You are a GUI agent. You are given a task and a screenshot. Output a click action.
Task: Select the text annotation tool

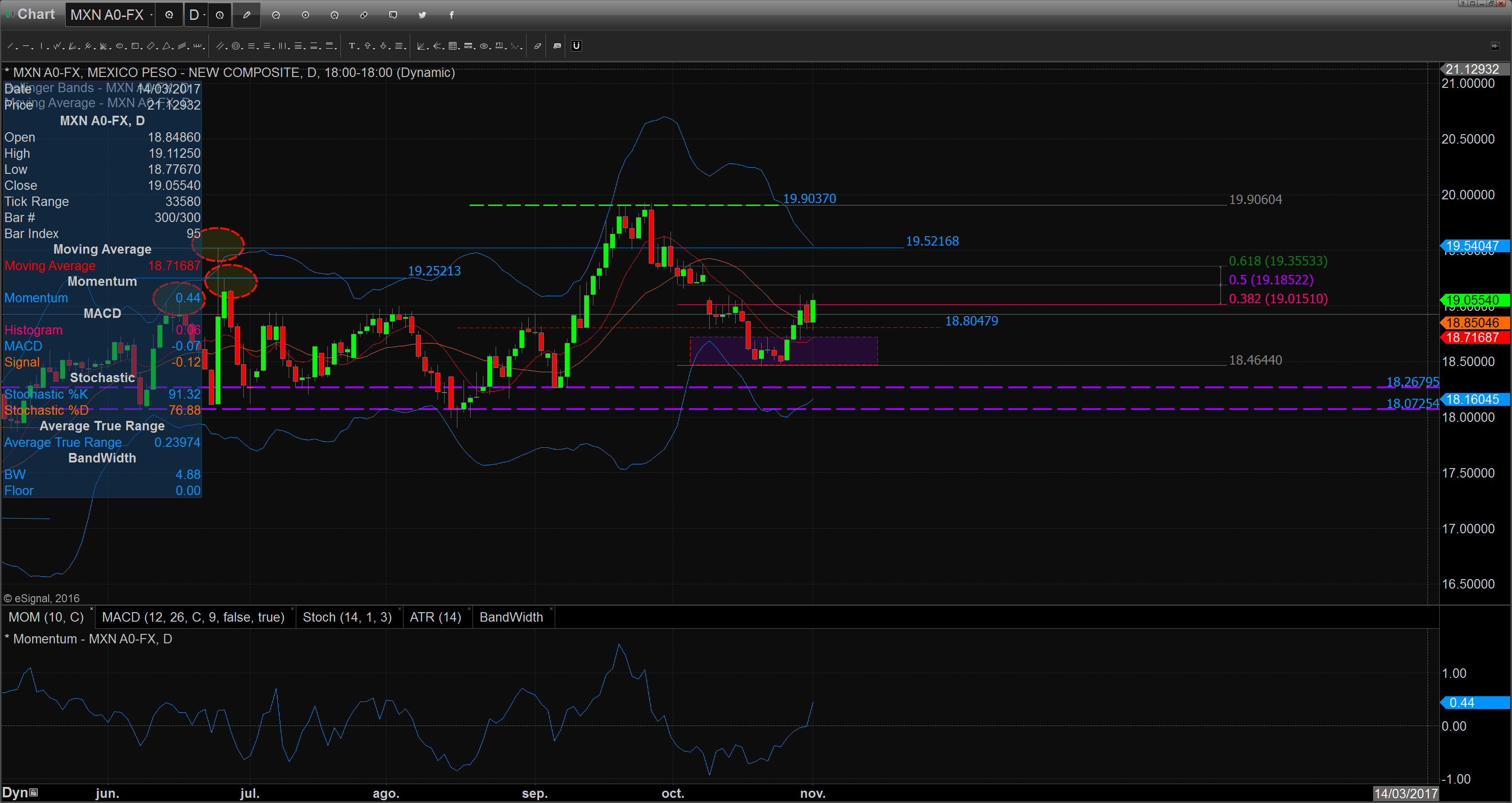point(352,46)
